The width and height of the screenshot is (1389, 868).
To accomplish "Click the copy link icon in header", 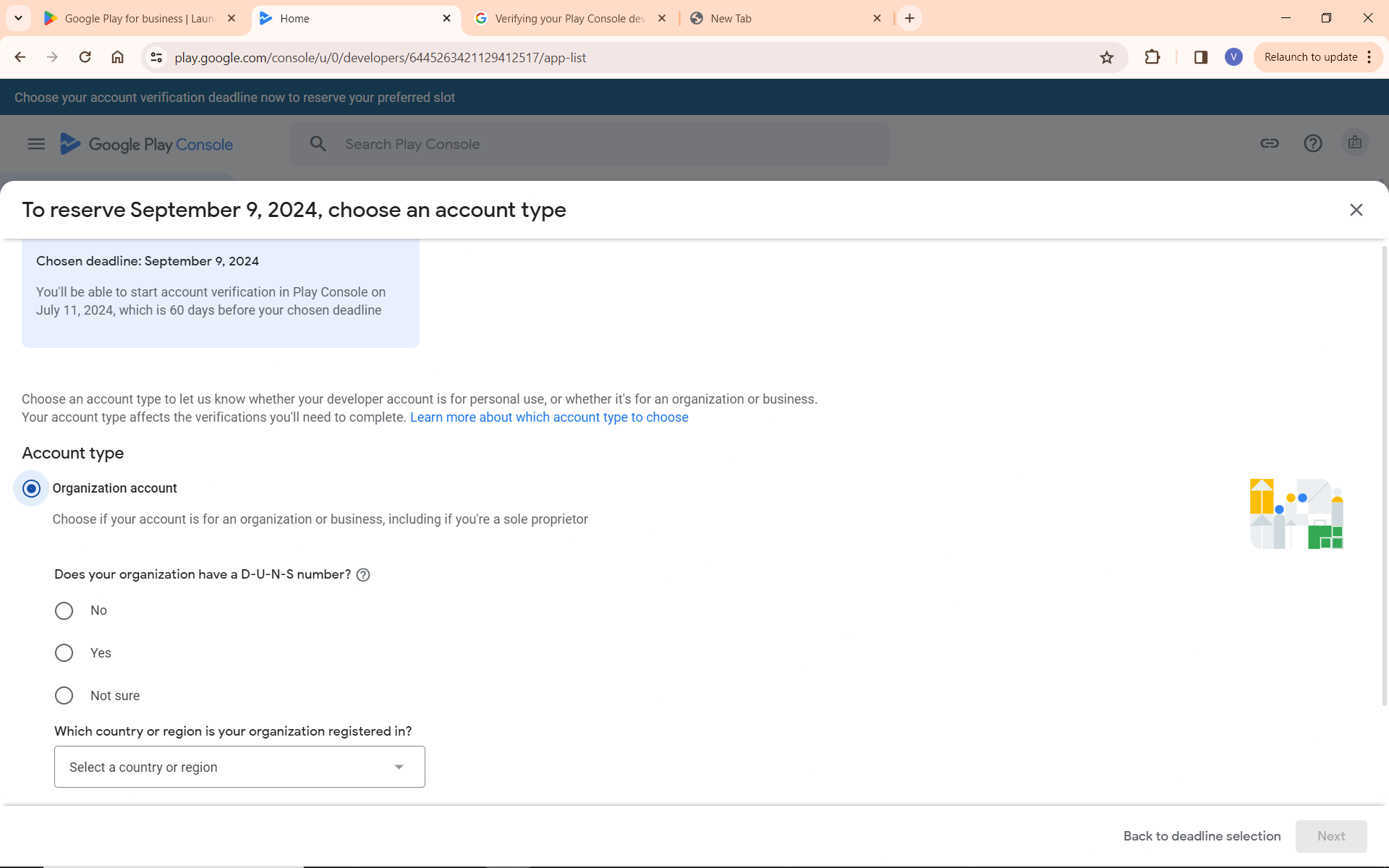I will pyautogui.click(x=1269, y=144).
